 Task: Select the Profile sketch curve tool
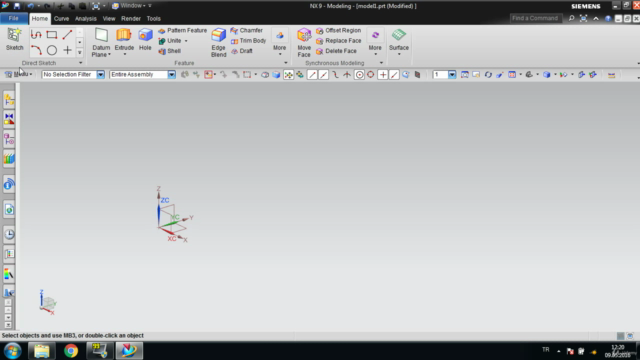[x=36, y=35]
